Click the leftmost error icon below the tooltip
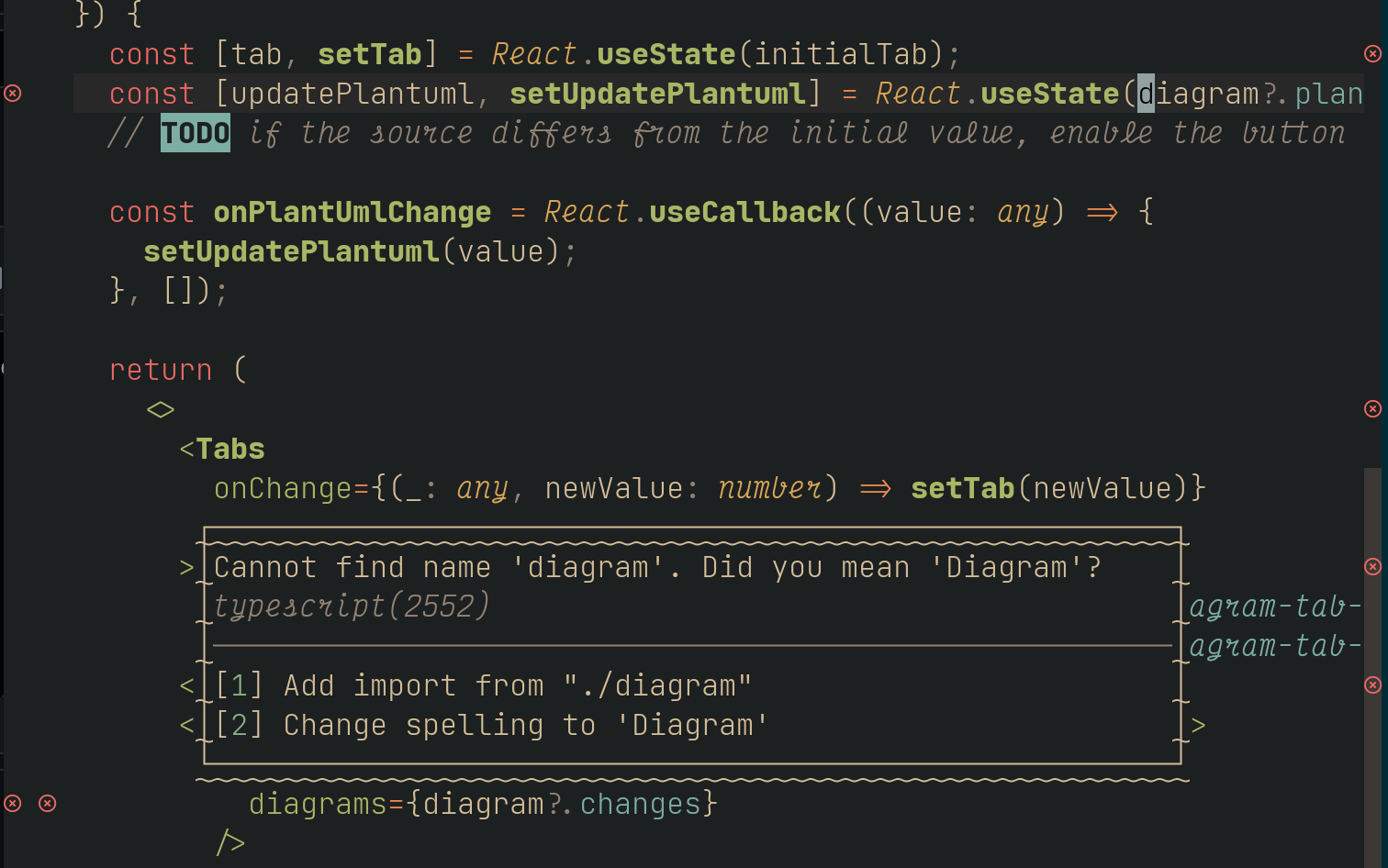 [12, 803]
